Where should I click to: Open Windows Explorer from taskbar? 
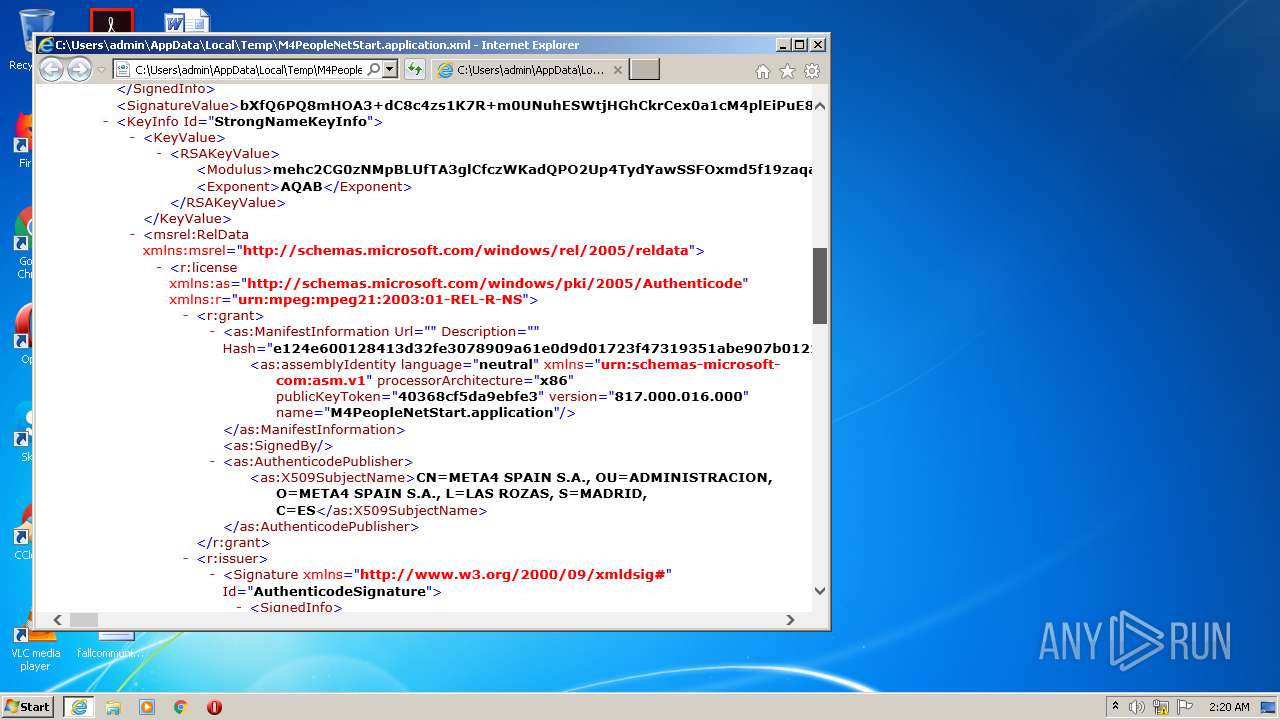pyautogui.click(x=113, y=707)
